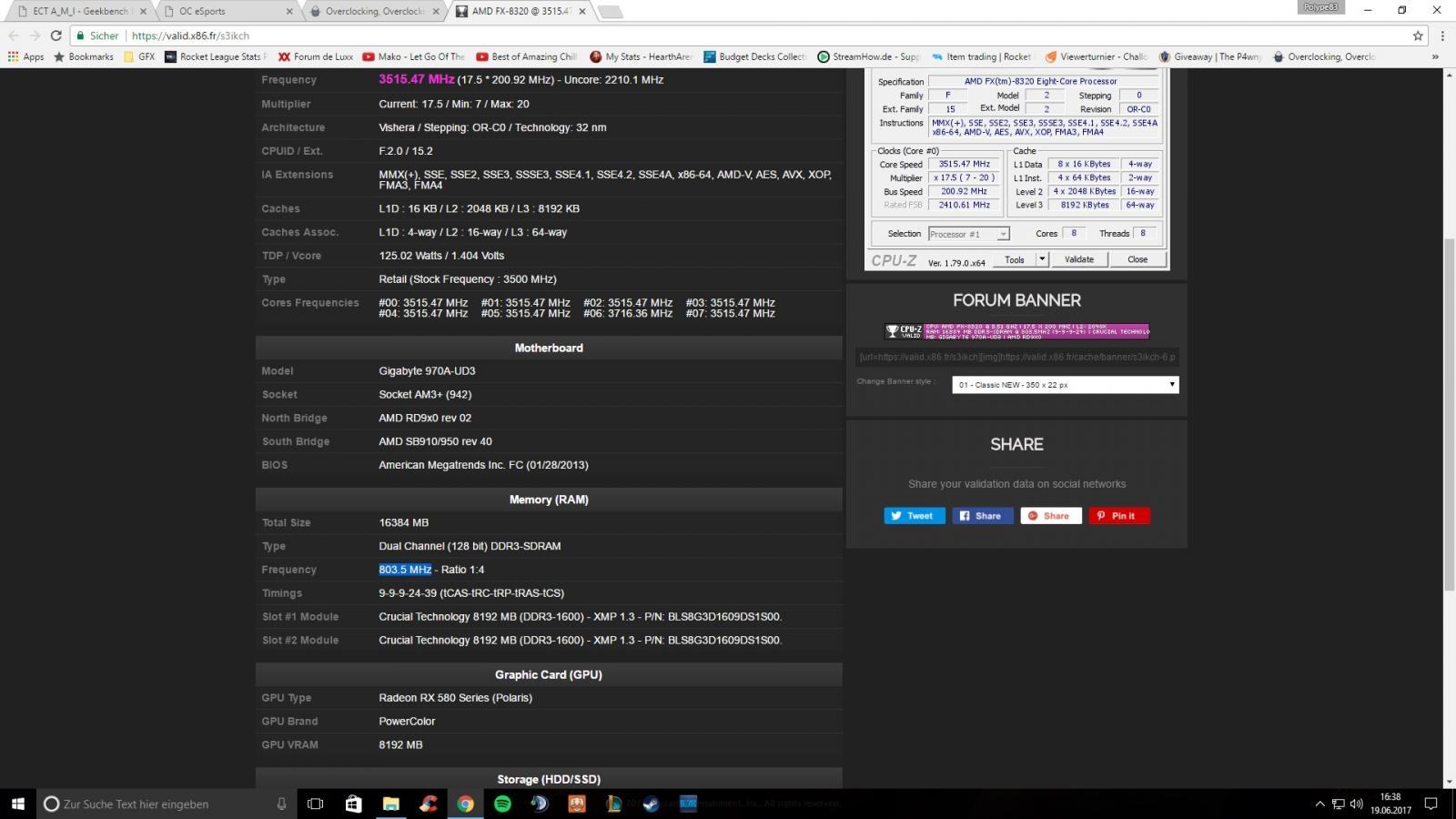Share via the red Share button
Viewport: 1456px width, 819px height.
point(1051,516)
